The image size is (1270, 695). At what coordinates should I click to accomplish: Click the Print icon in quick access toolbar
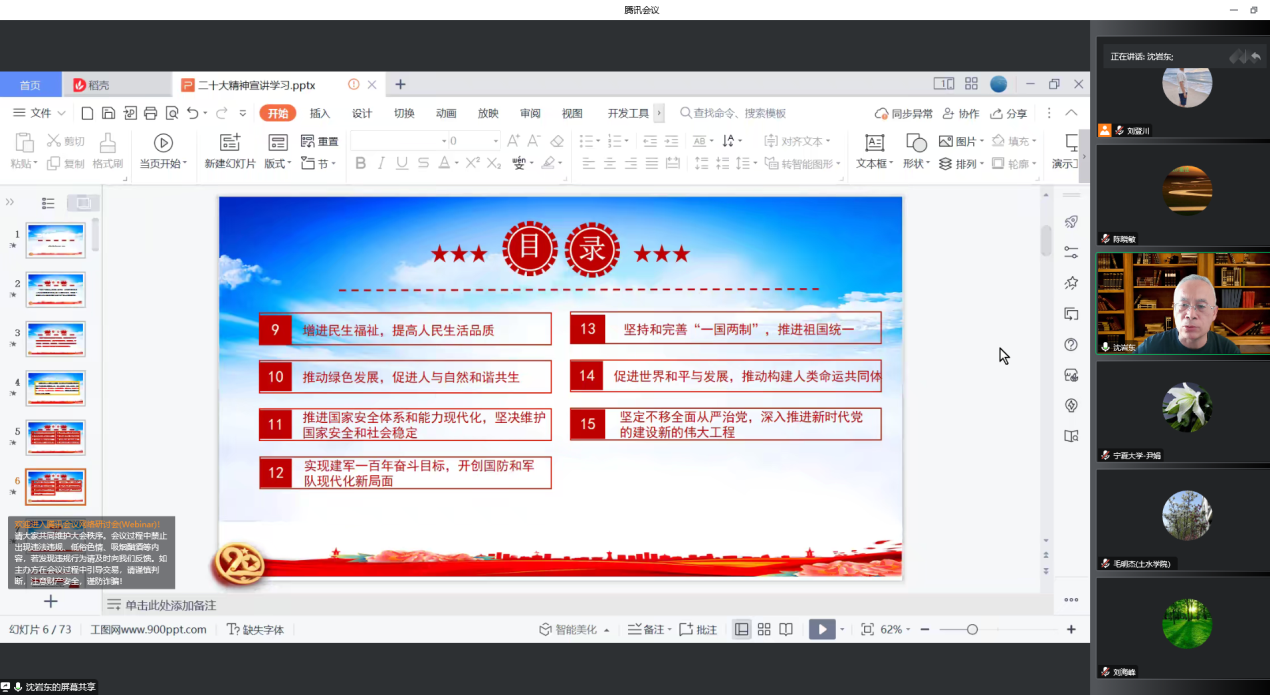[150, 113]
